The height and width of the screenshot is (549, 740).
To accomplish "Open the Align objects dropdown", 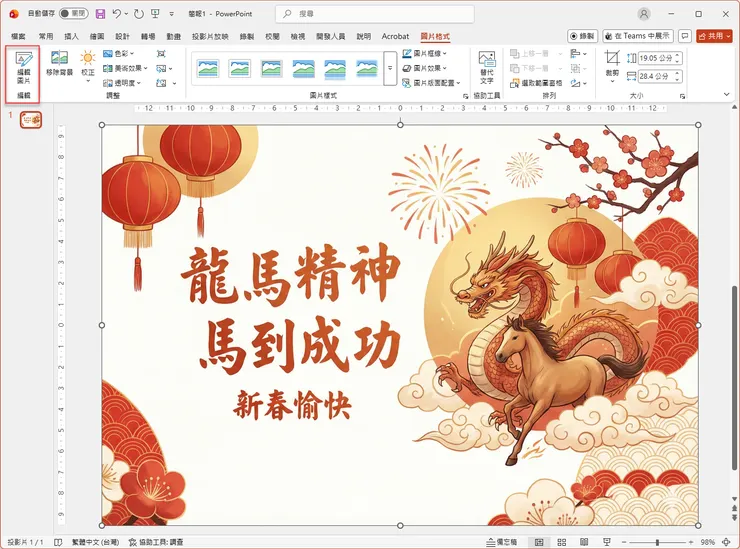I will click(x=579, y=54).
